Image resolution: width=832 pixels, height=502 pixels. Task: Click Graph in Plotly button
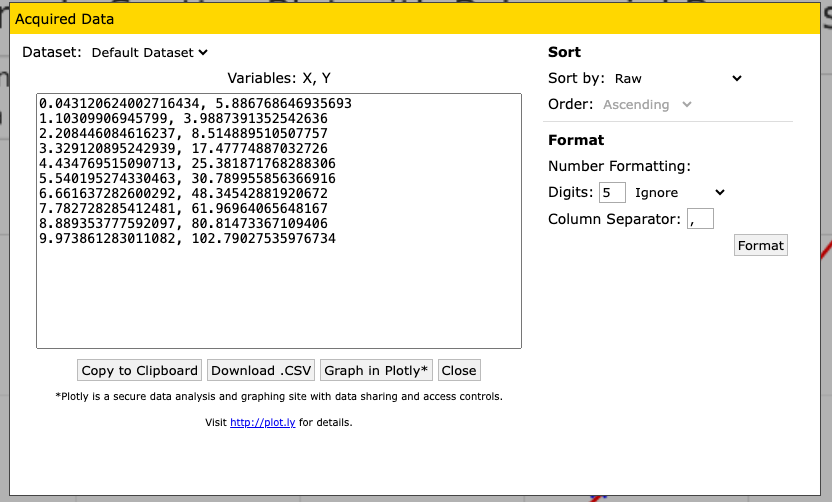(x=376, y=370)
